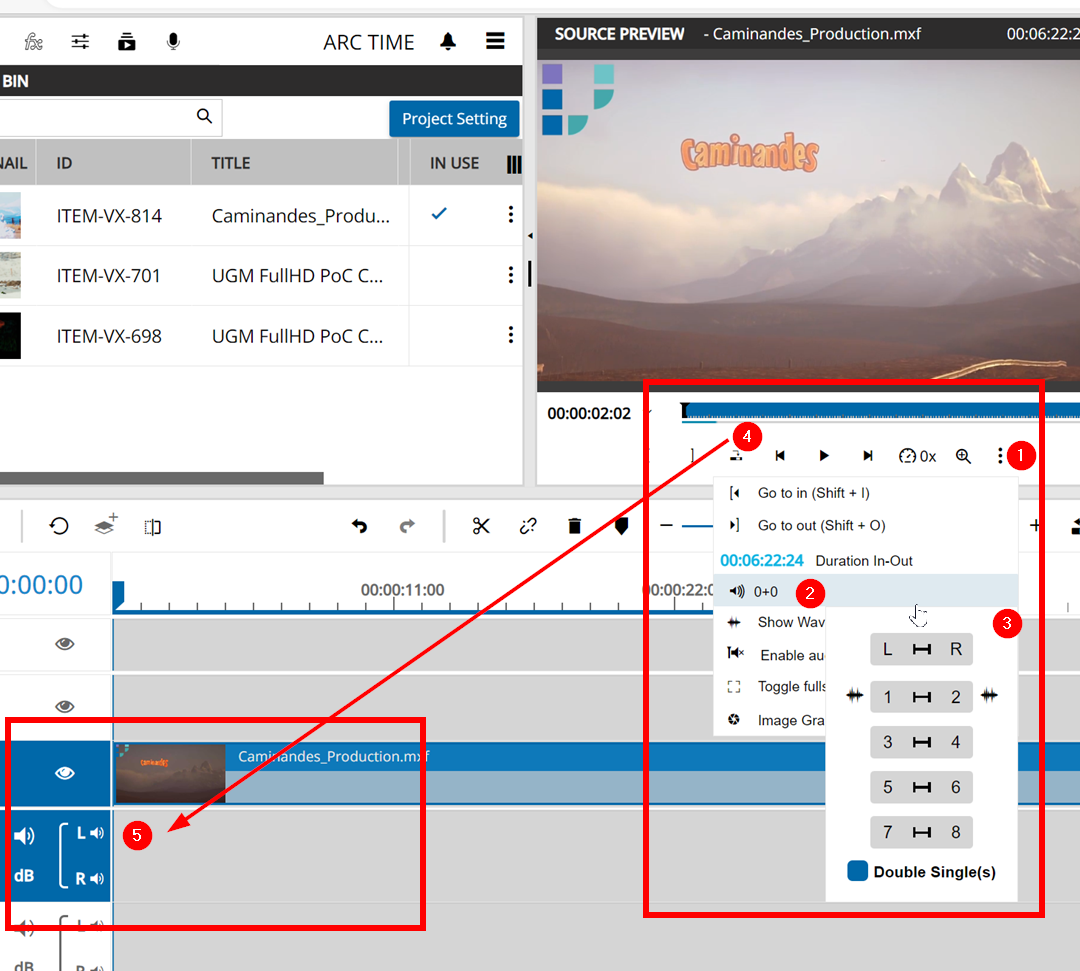
Task: Cut the clip with the scissors tool
Action: tap(481, 525)
